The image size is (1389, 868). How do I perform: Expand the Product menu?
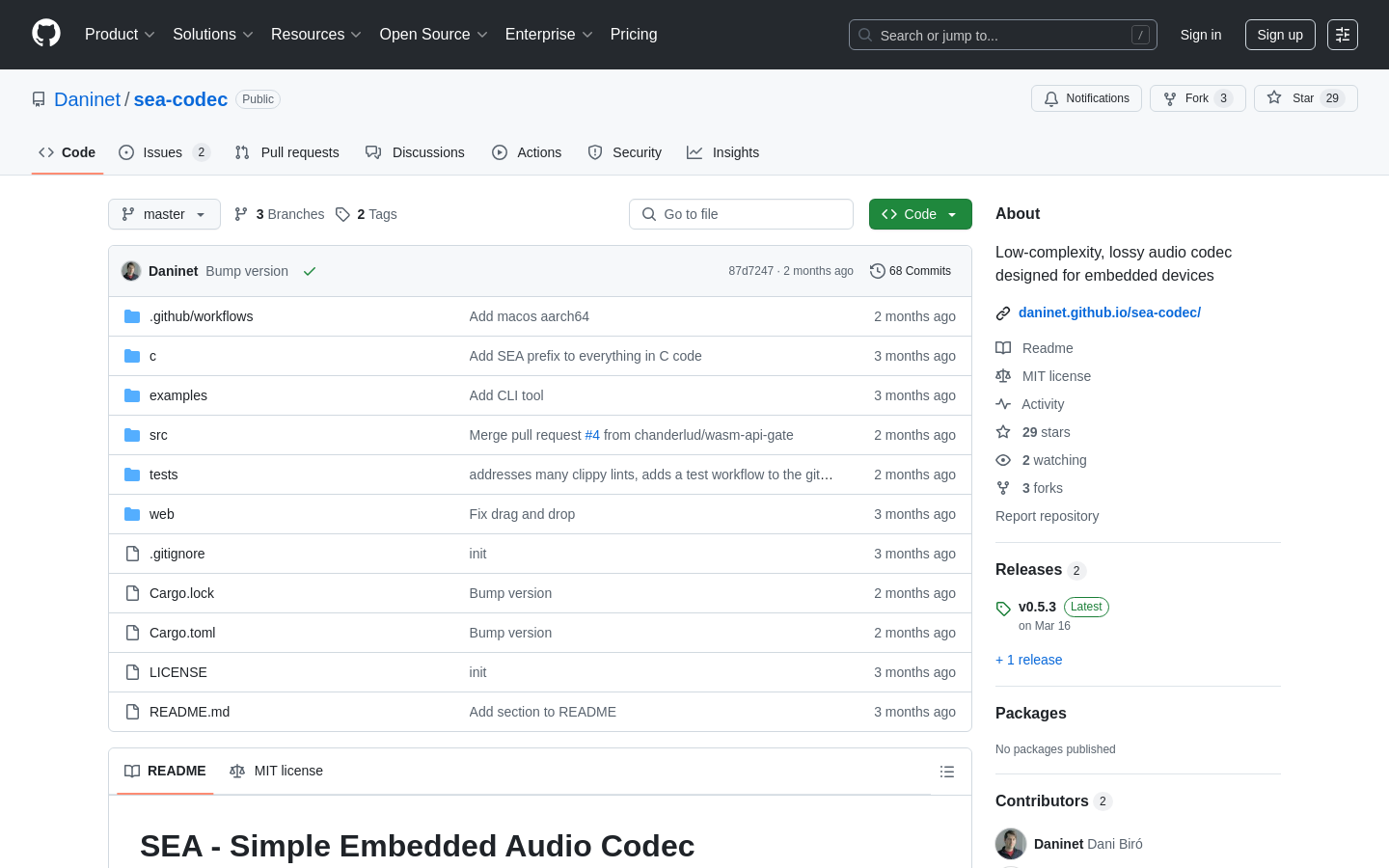[x=120, y=35]
